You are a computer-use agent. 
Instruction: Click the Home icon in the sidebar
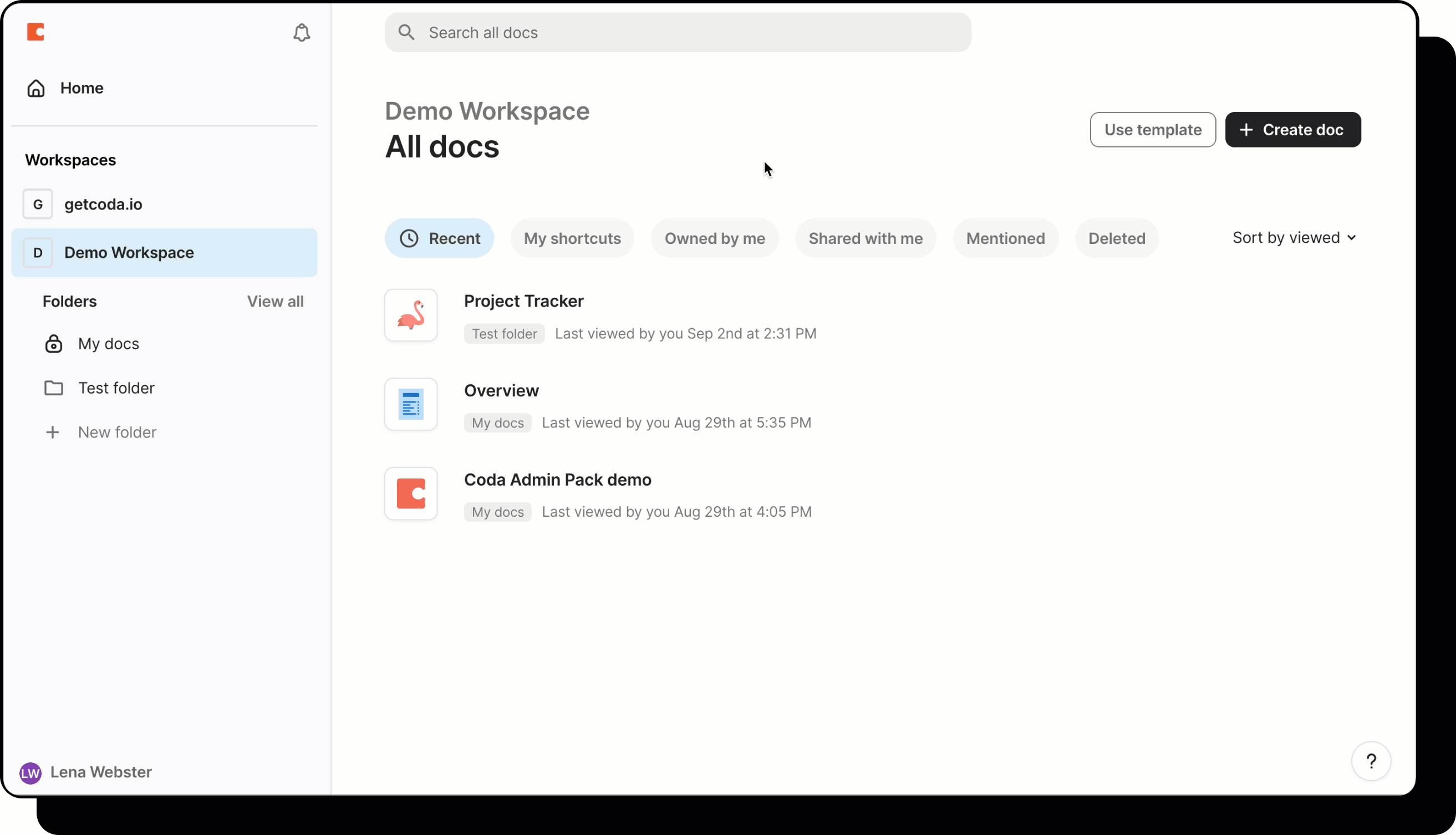tap(36, 88)
